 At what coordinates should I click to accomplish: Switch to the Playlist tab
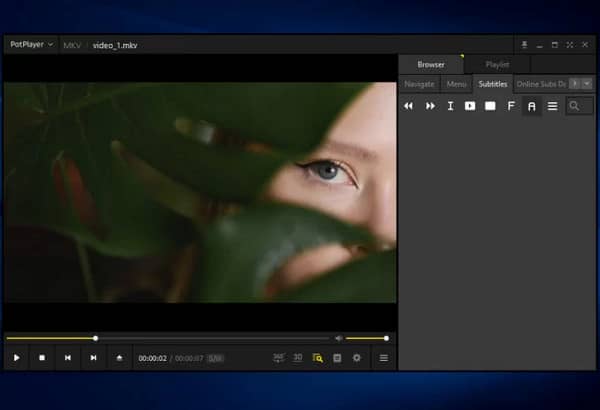(x=497, y=64)
